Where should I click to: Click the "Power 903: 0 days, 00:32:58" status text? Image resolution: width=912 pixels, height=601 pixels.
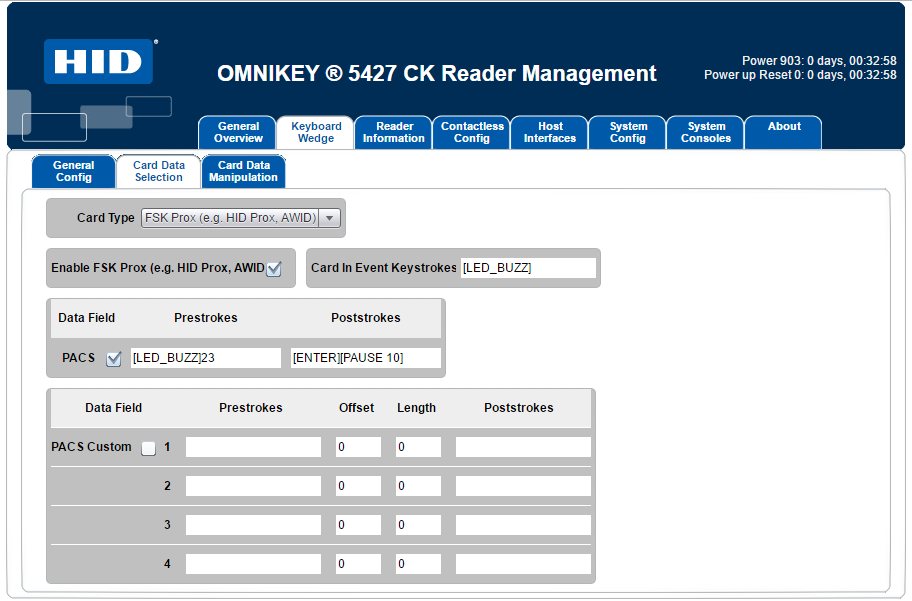click(819, 61)
